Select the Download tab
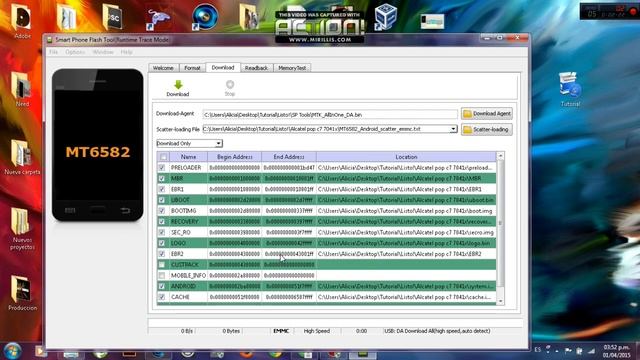640x360 pixels. pyautogui.click(x=223, y=67)
